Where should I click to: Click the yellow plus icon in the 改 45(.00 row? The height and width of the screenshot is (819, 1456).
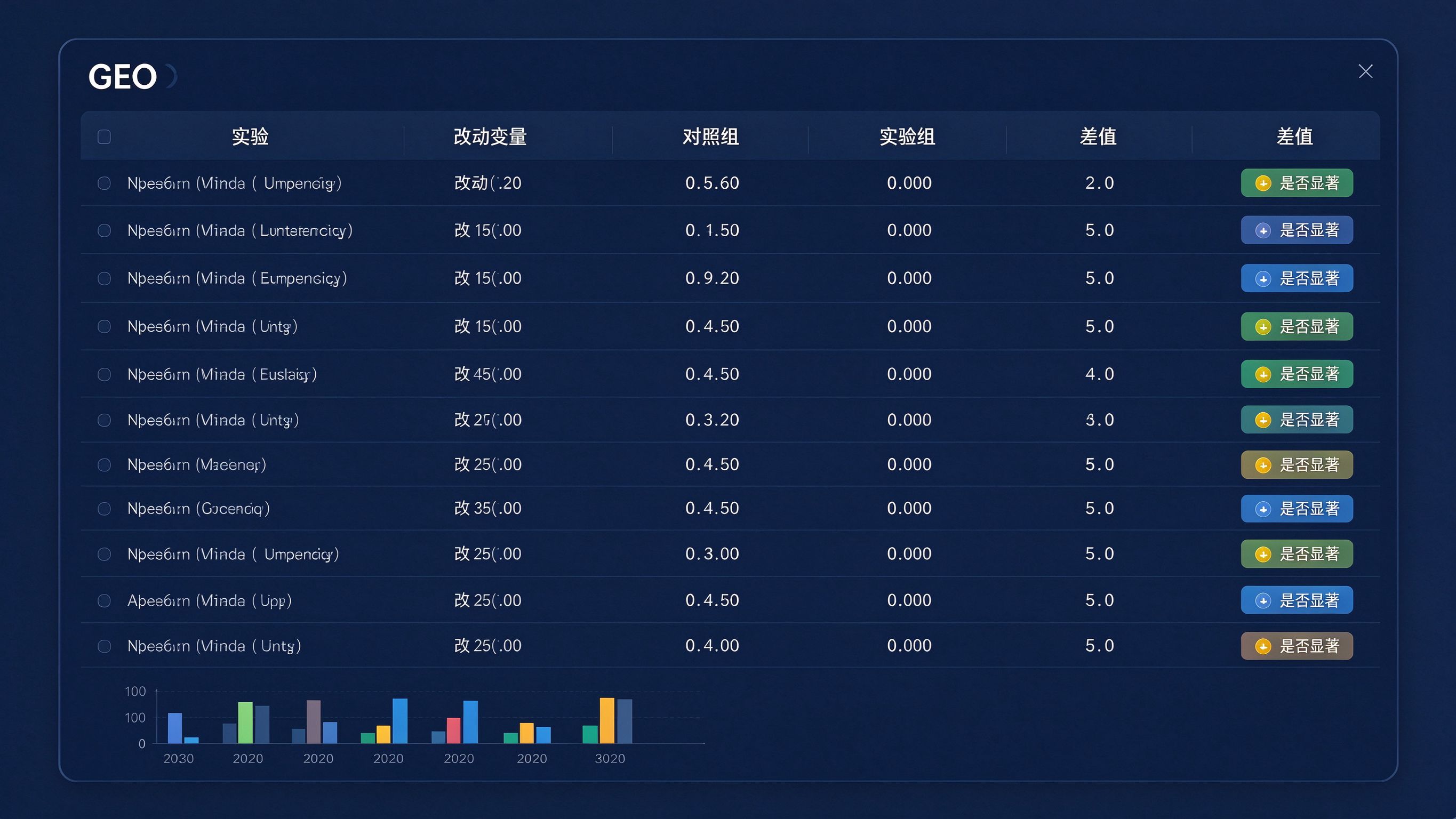coord(1263,374)
